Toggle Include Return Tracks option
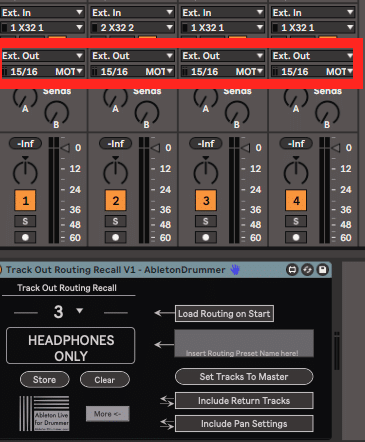This screenshot has height=442, width=365. (x=244, y=400)
